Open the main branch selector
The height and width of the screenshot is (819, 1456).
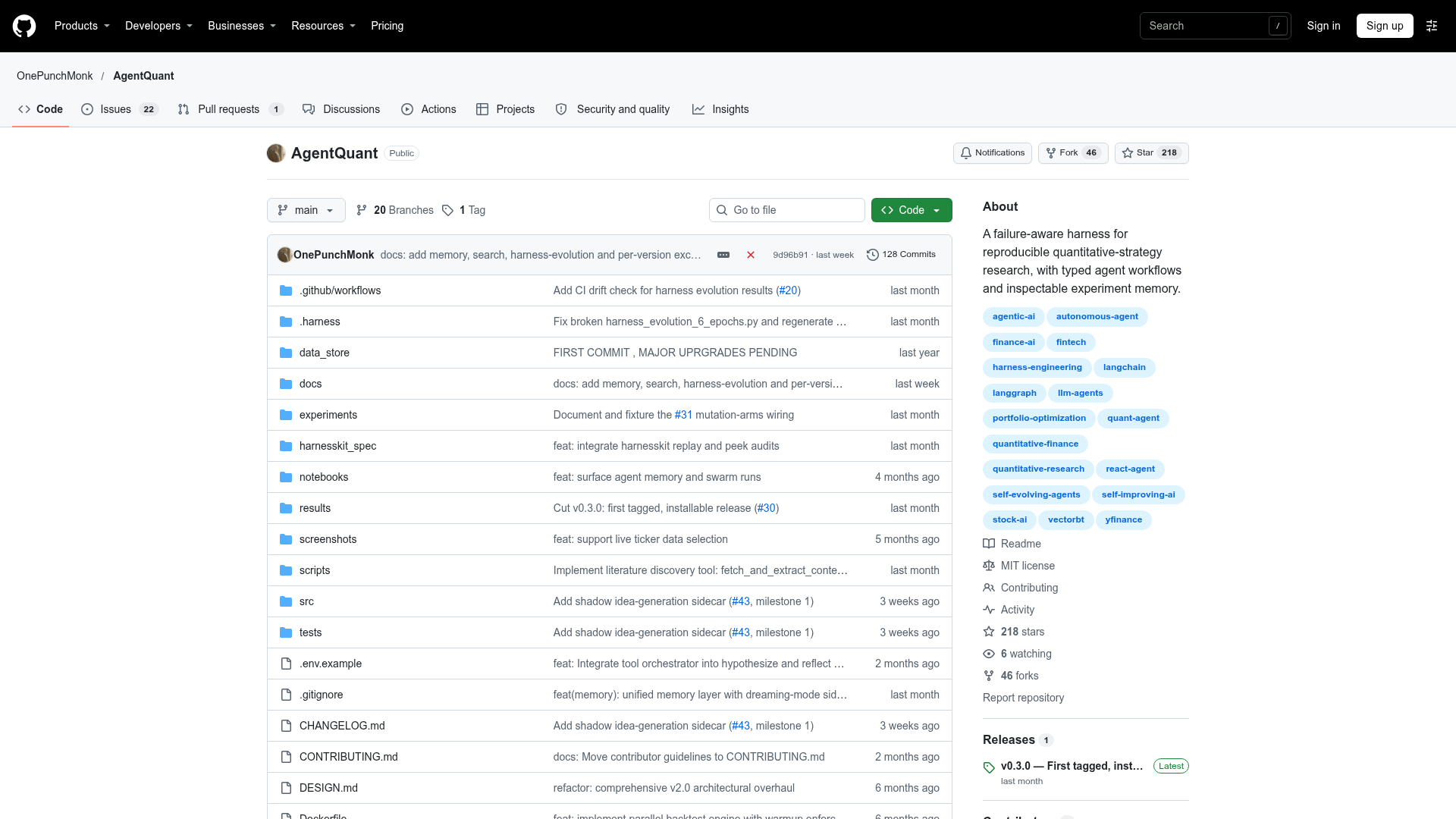coord(306,210)
